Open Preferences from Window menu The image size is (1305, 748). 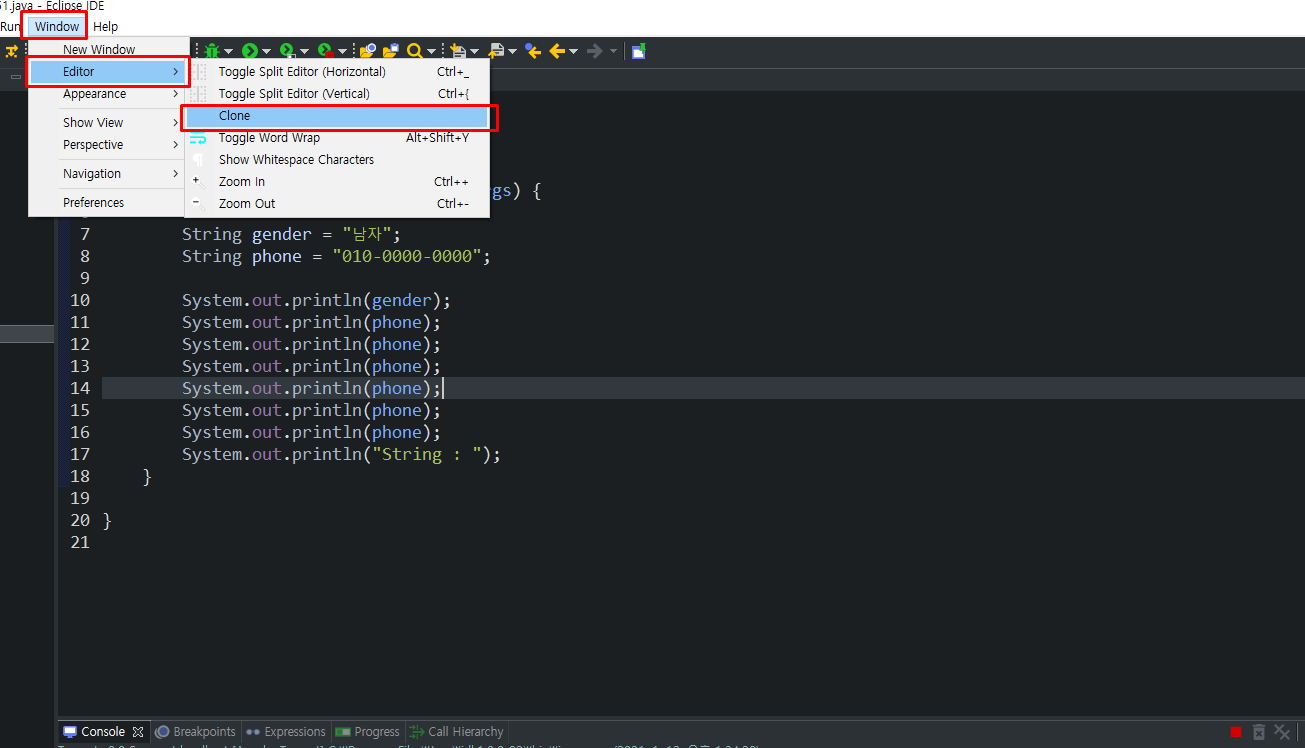108,203
